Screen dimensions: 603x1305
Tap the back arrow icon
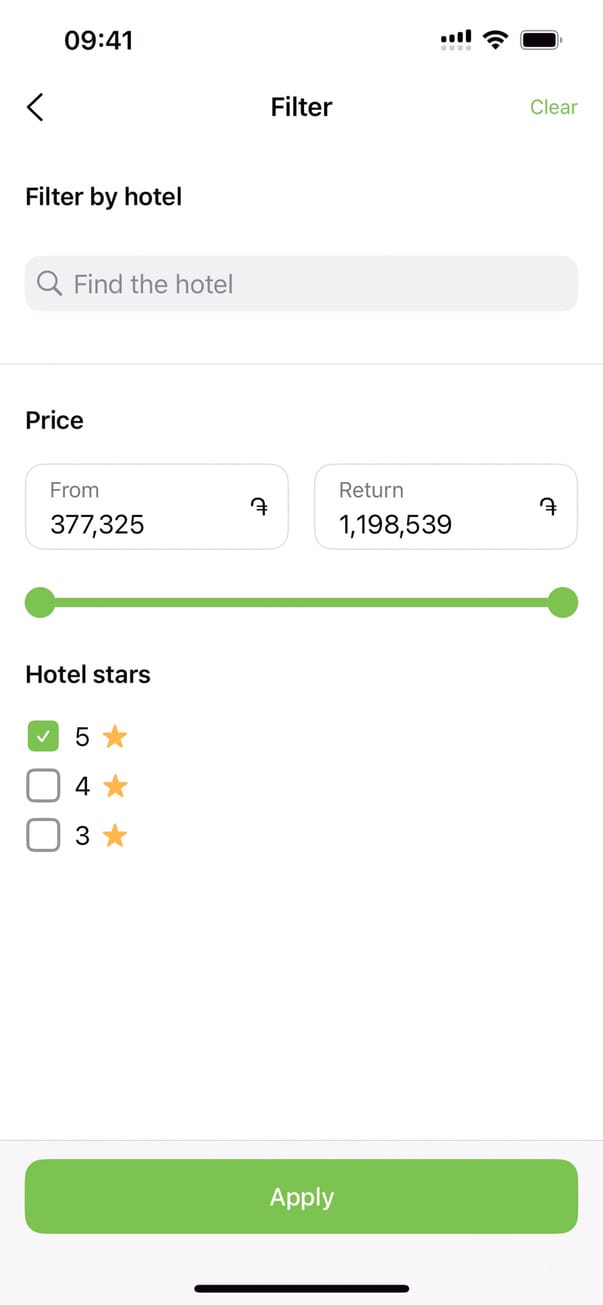click(x=35, y=107)
